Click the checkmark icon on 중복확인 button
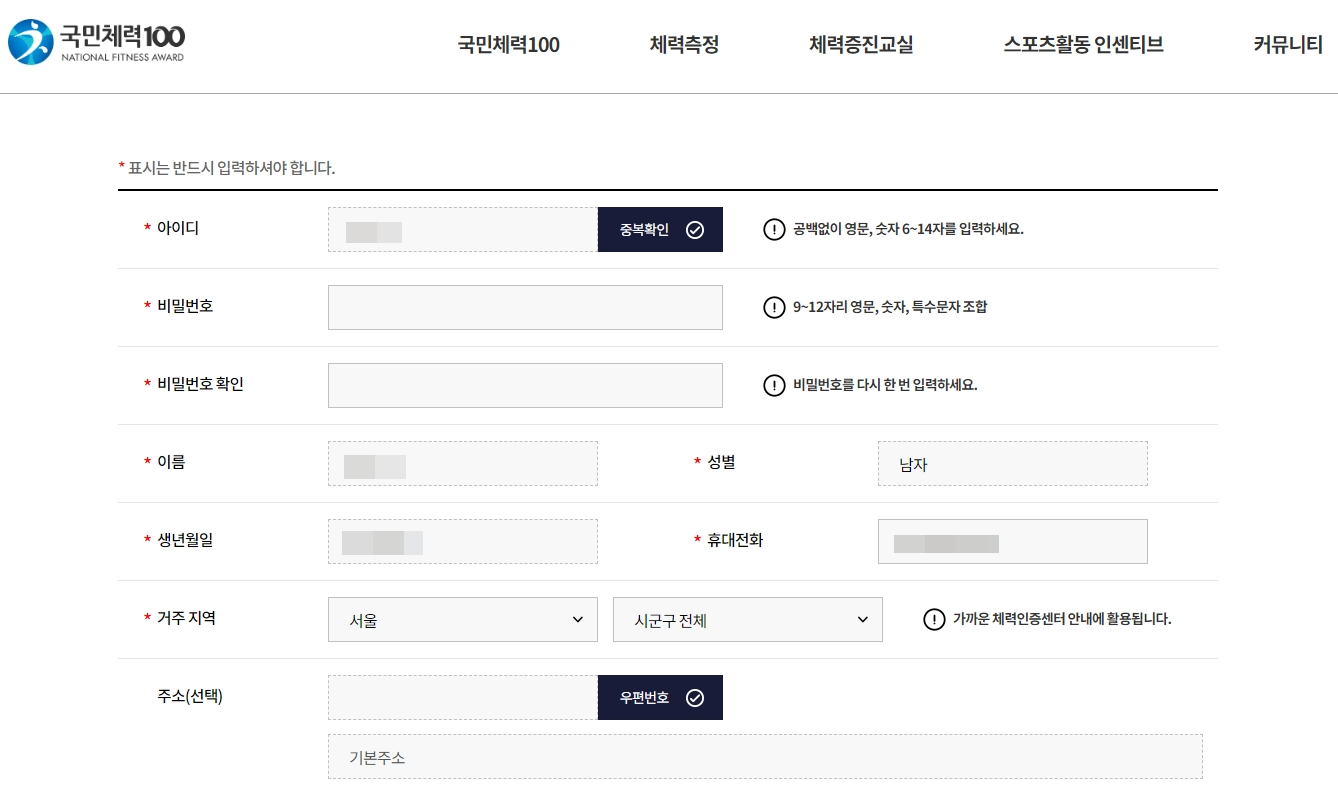1338x786 pixels. (695, 229)
